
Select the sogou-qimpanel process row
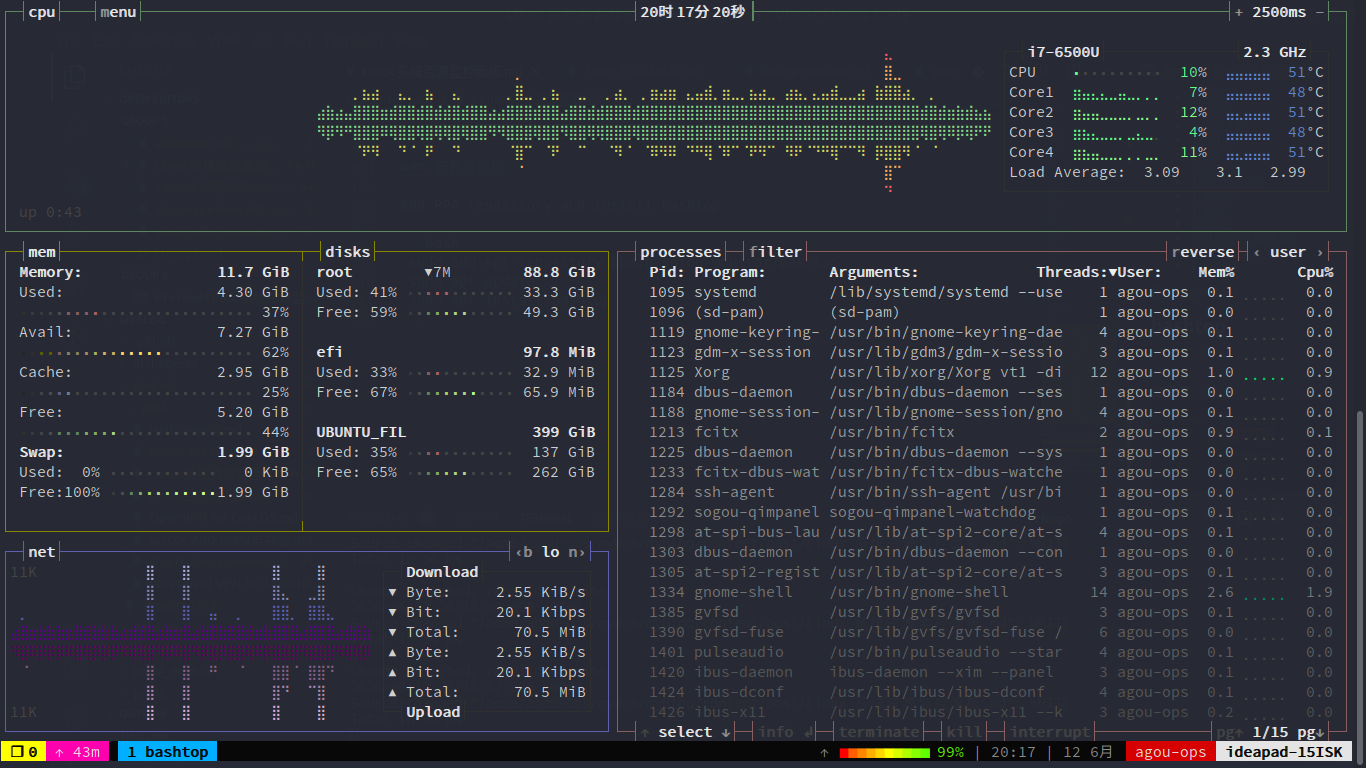click(x=990, y=512)
